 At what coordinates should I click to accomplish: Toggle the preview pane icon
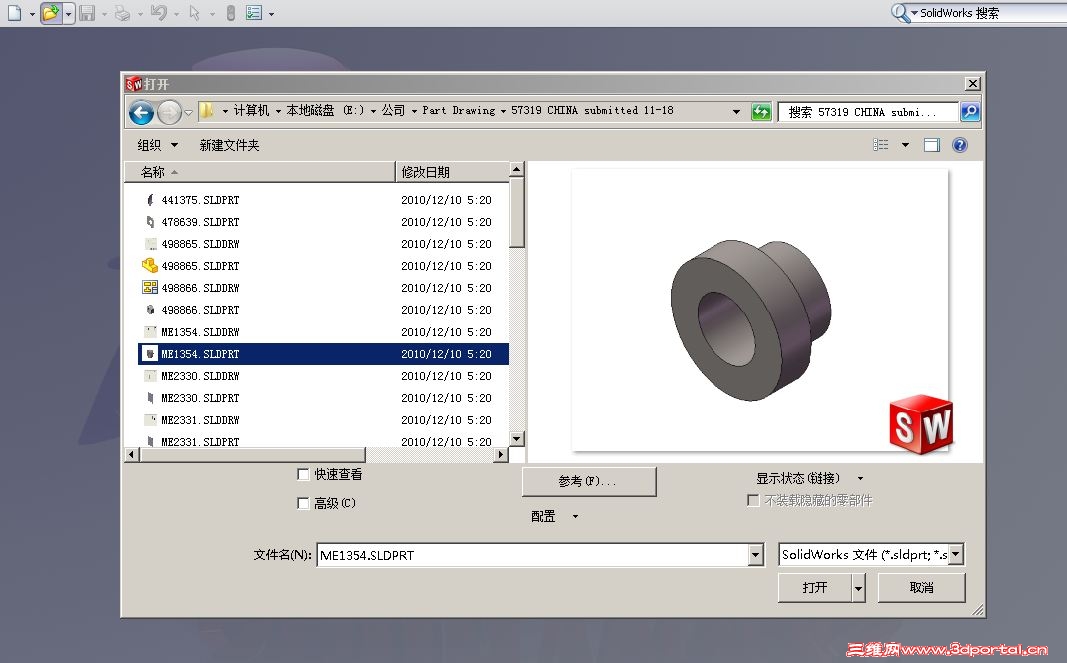pyautogui.click(x=932, y=144)
